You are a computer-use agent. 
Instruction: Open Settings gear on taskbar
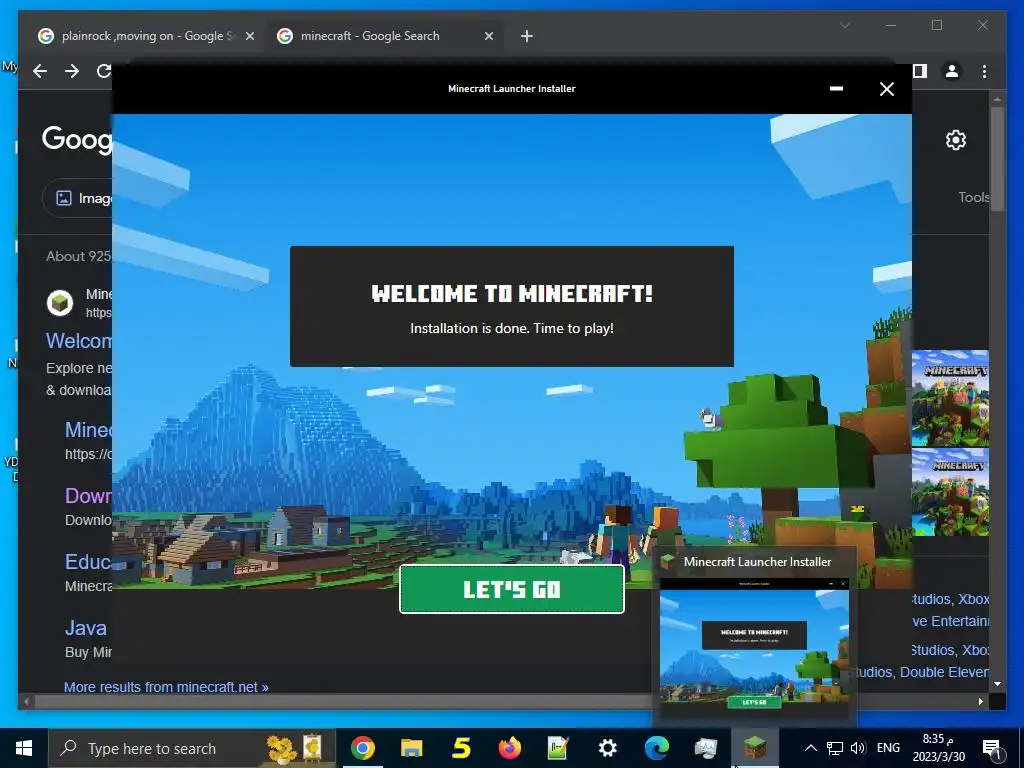point(607,748)
